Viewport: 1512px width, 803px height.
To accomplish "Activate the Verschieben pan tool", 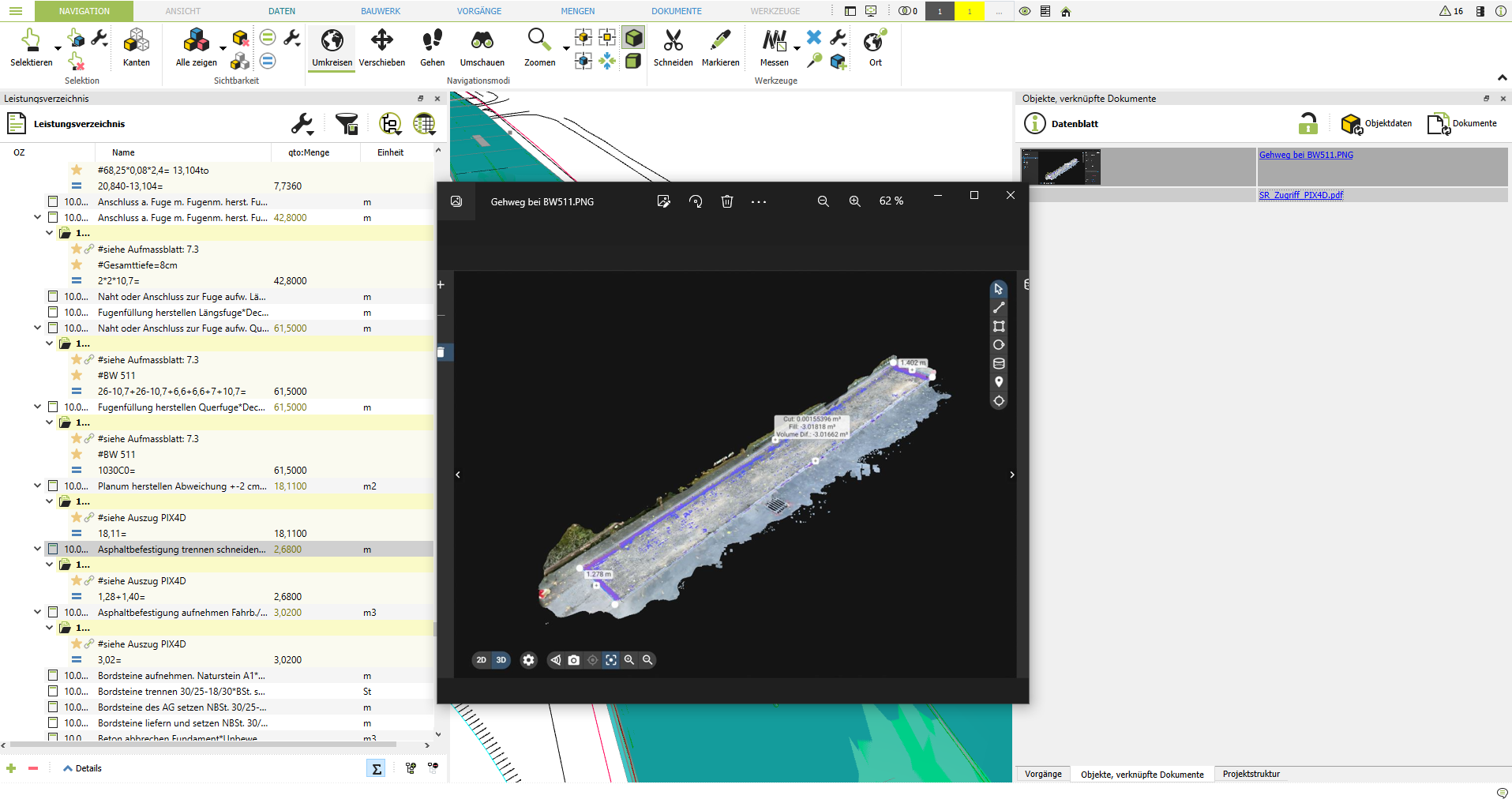I will [382, 47].
